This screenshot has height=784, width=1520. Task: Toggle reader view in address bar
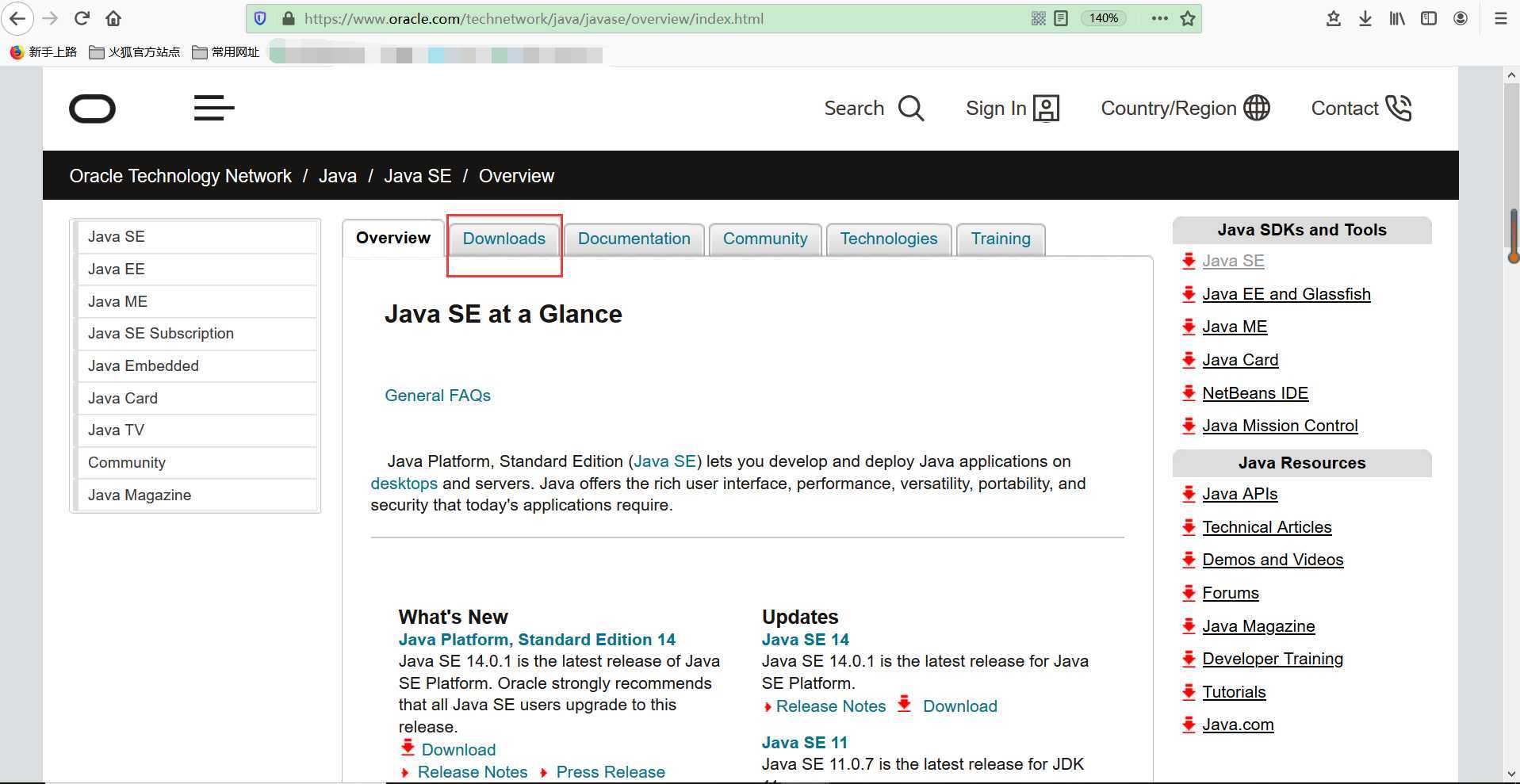point(1061,18)
